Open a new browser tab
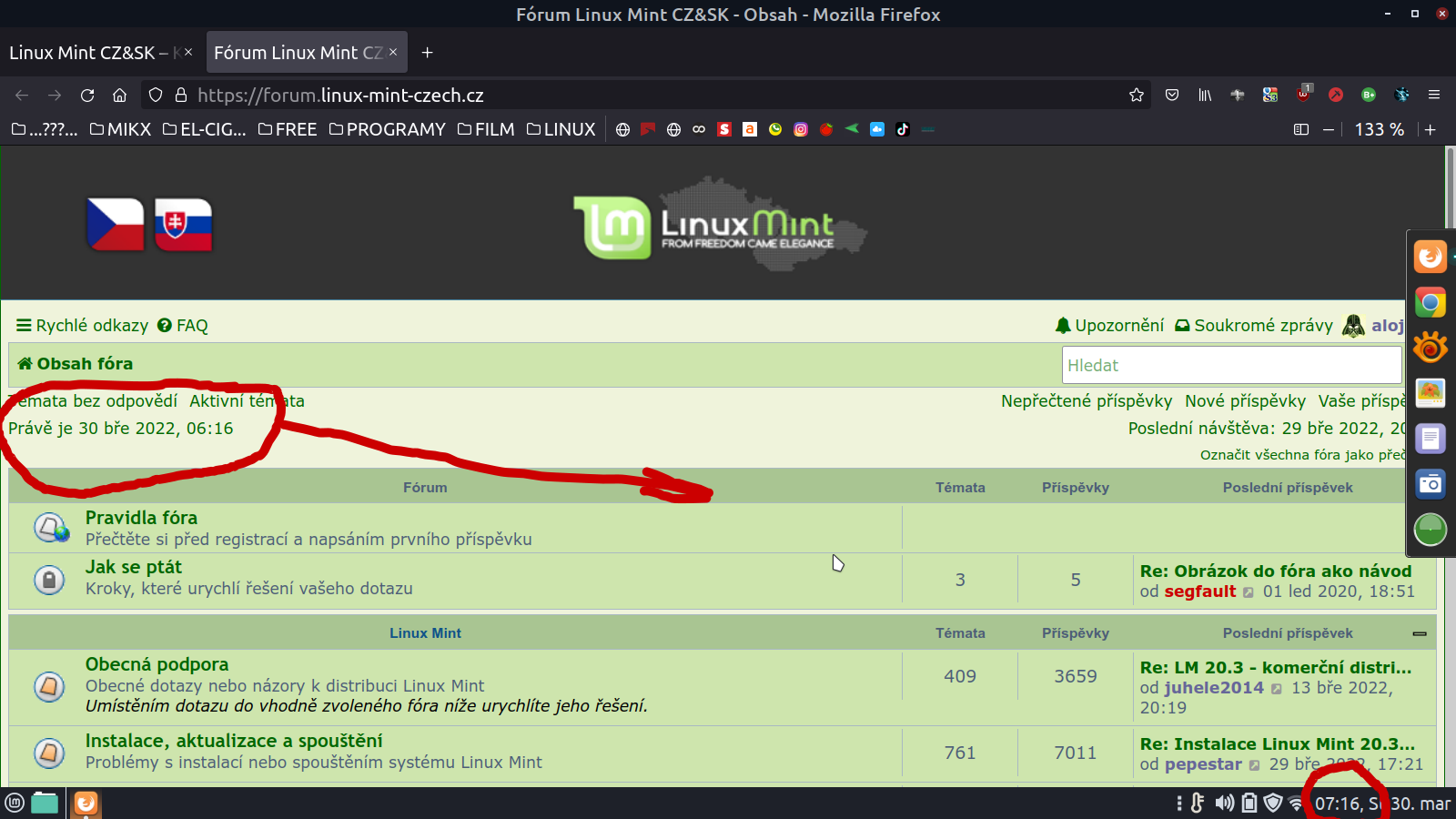The image size is (1456, 819). [427, 53]
